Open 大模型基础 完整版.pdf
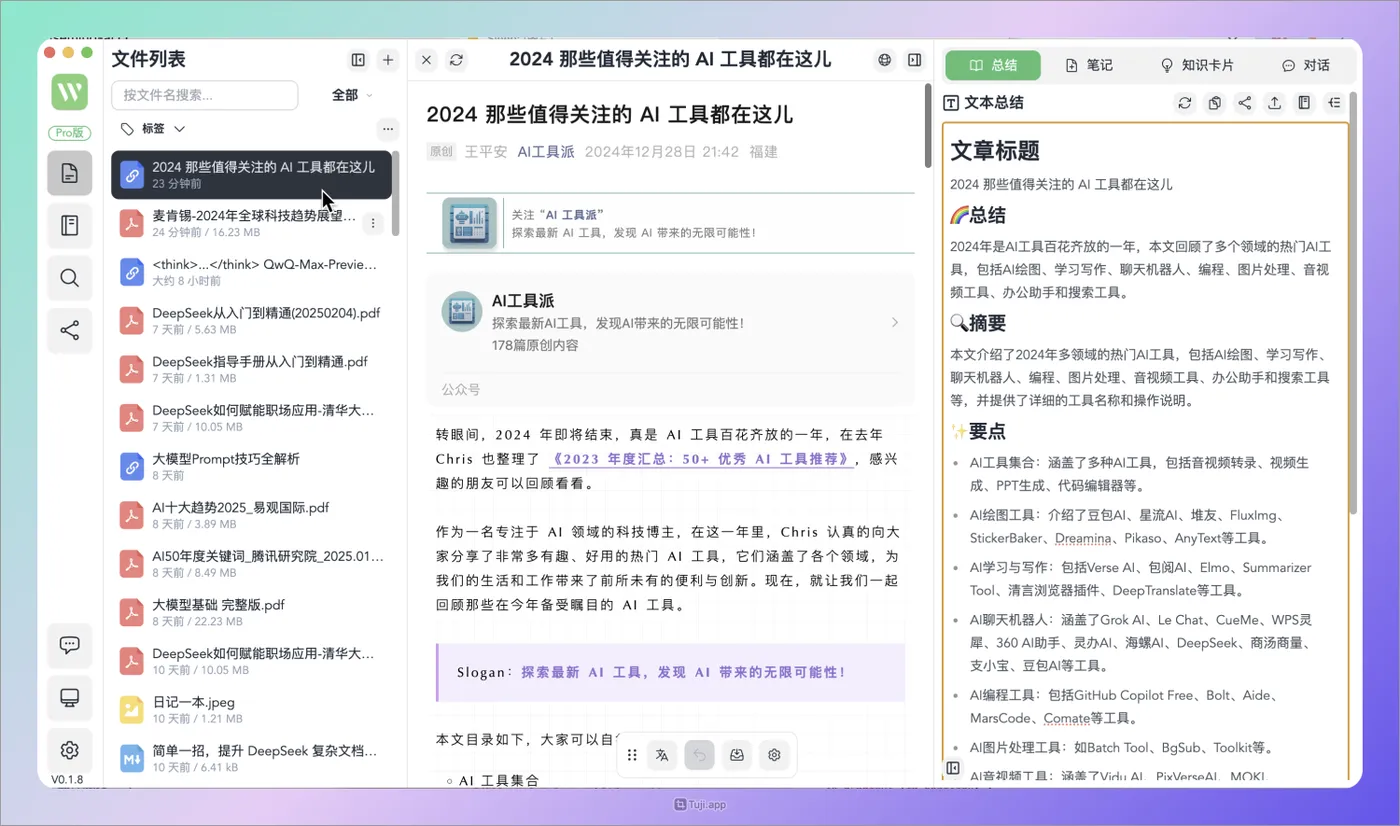 point(251,612)
